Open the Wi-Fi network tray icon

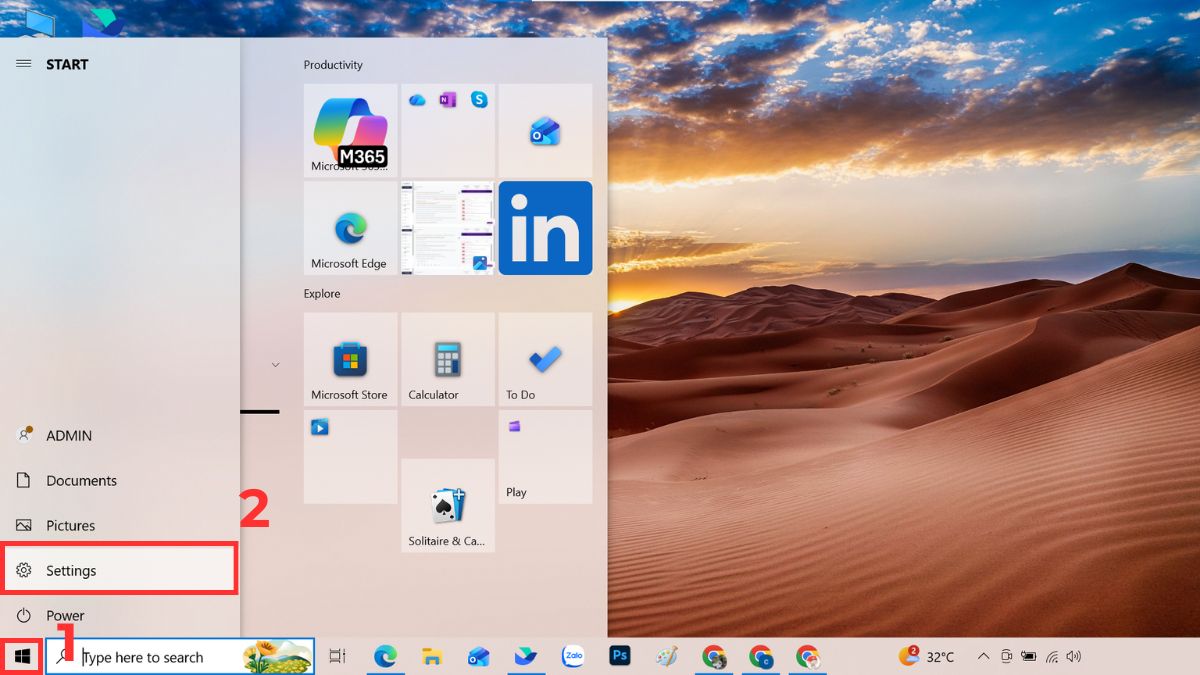1052,657
